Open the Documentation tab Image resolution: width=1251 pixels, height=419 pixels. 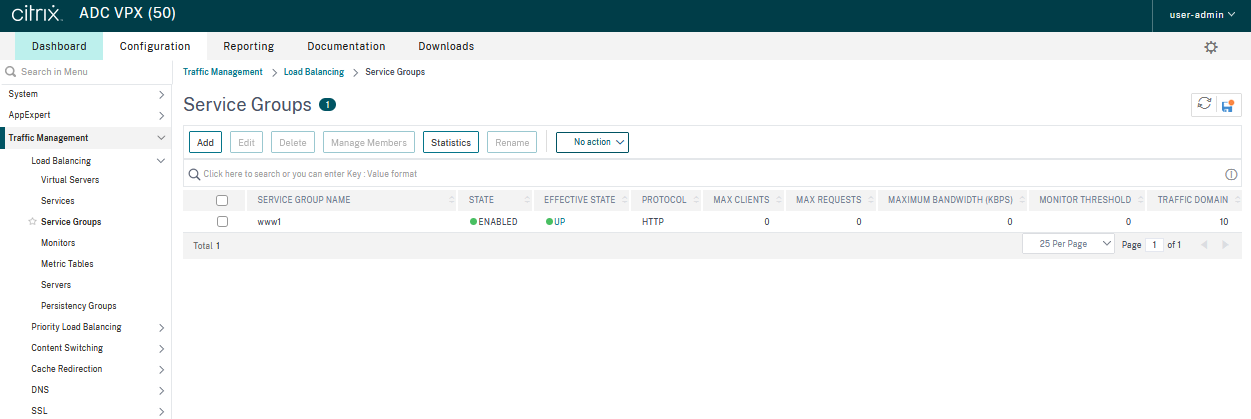click(346, 46)
